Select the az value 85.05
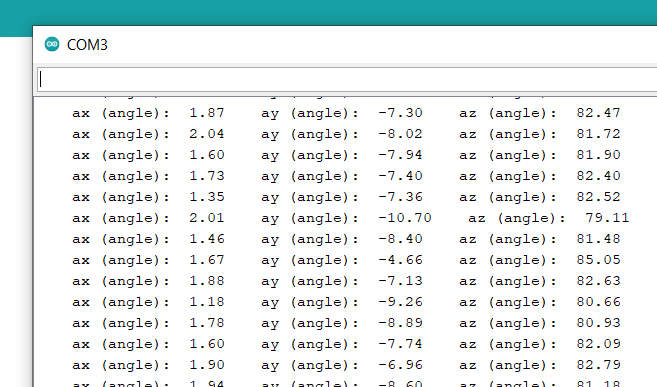 598,260
